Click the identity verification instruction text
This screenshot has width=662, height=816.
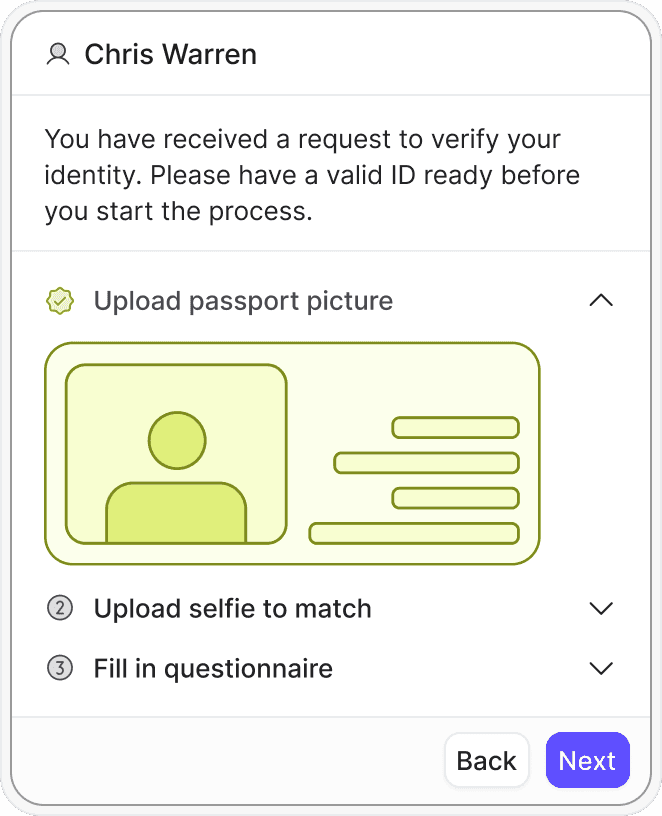[312, 175]
